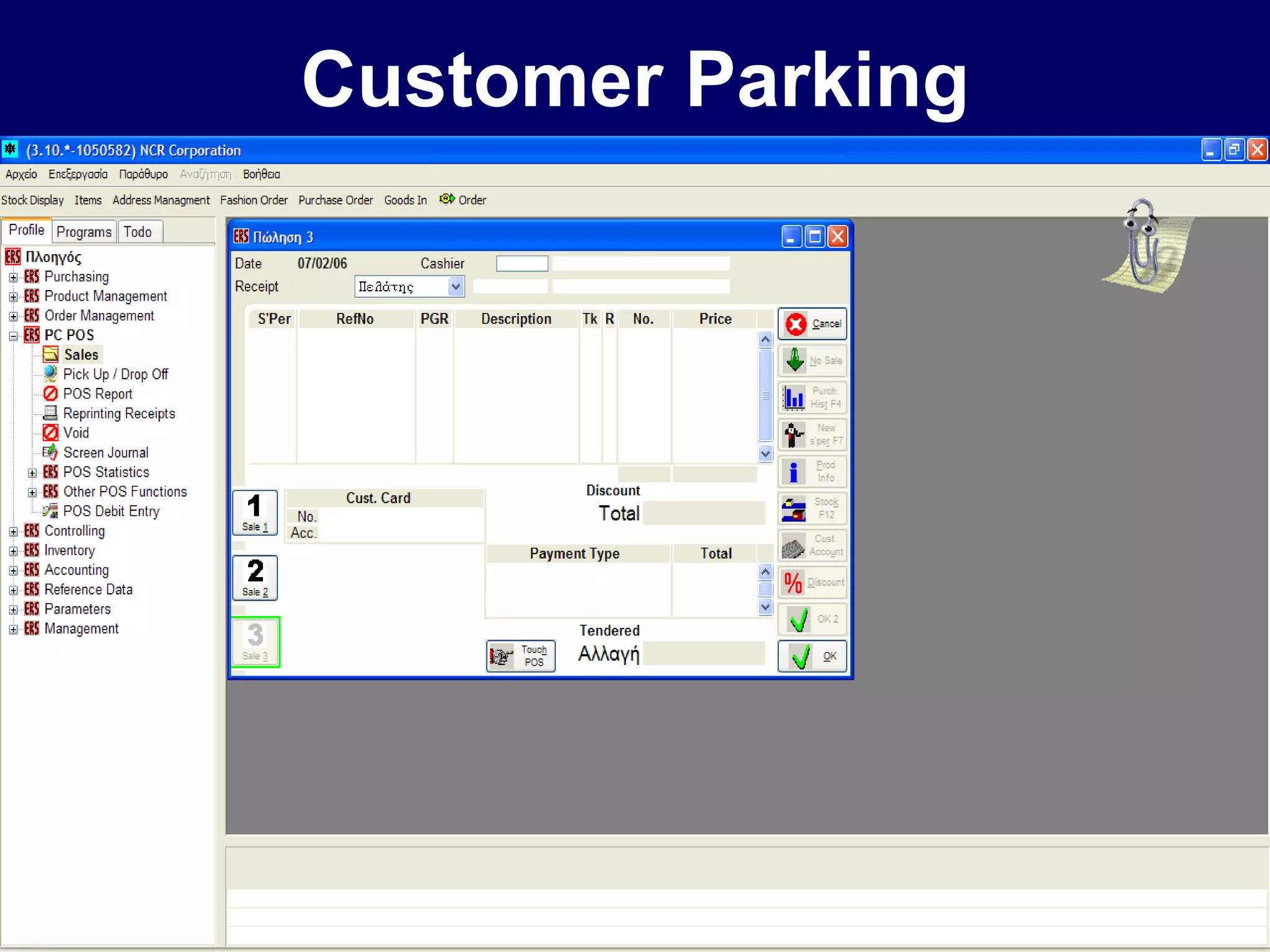Viewport: 1270px width, 952px height.
Task: Select the Sale 1 slot button
Action: (255, 513)
